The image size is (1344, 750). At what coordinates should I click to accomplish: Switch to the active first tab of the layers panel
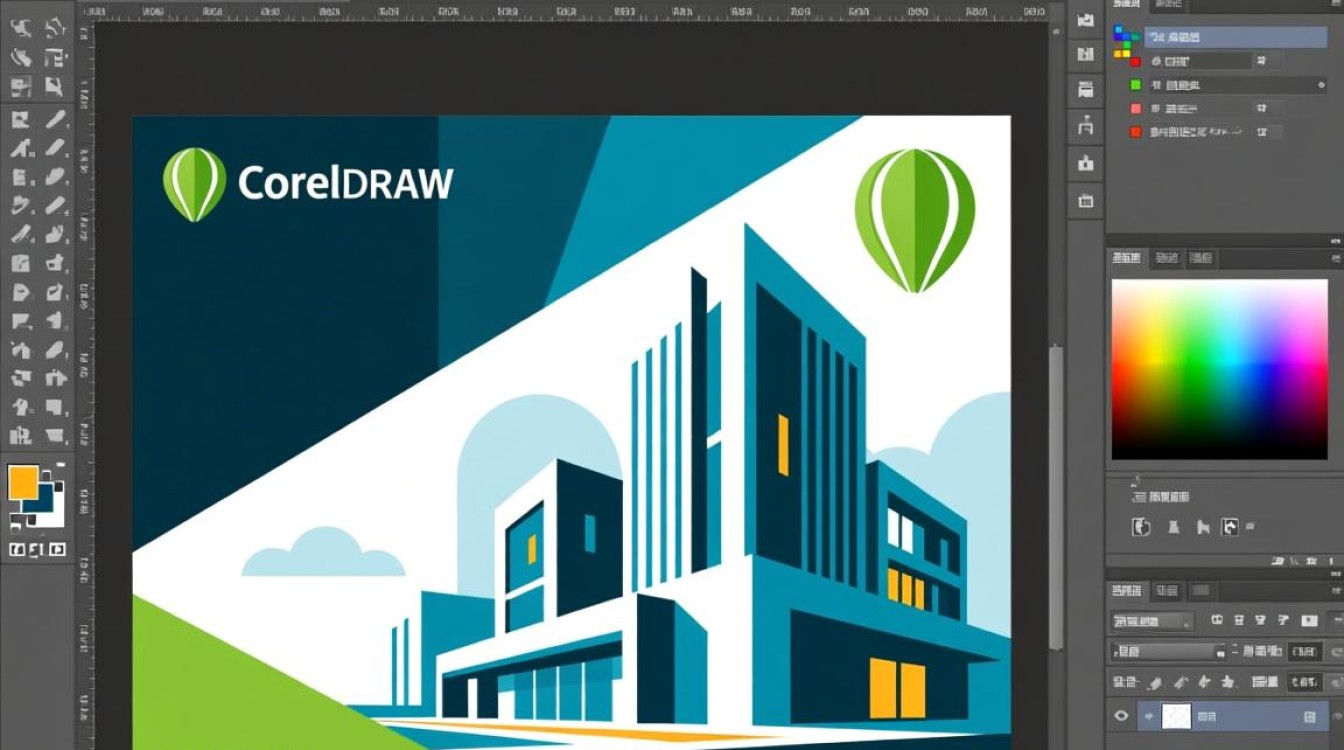click(1126, 591)
